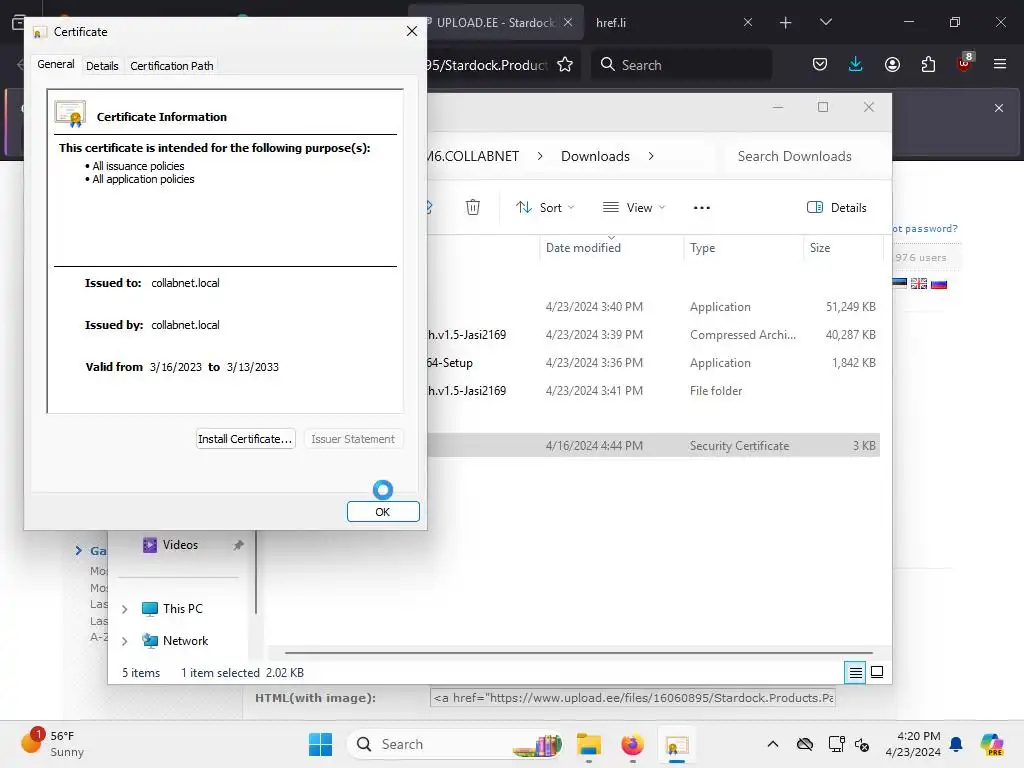Click the horizontal scrollbar in Explorer
This screenshot has height=768, width=1024.
coord(579,652)
